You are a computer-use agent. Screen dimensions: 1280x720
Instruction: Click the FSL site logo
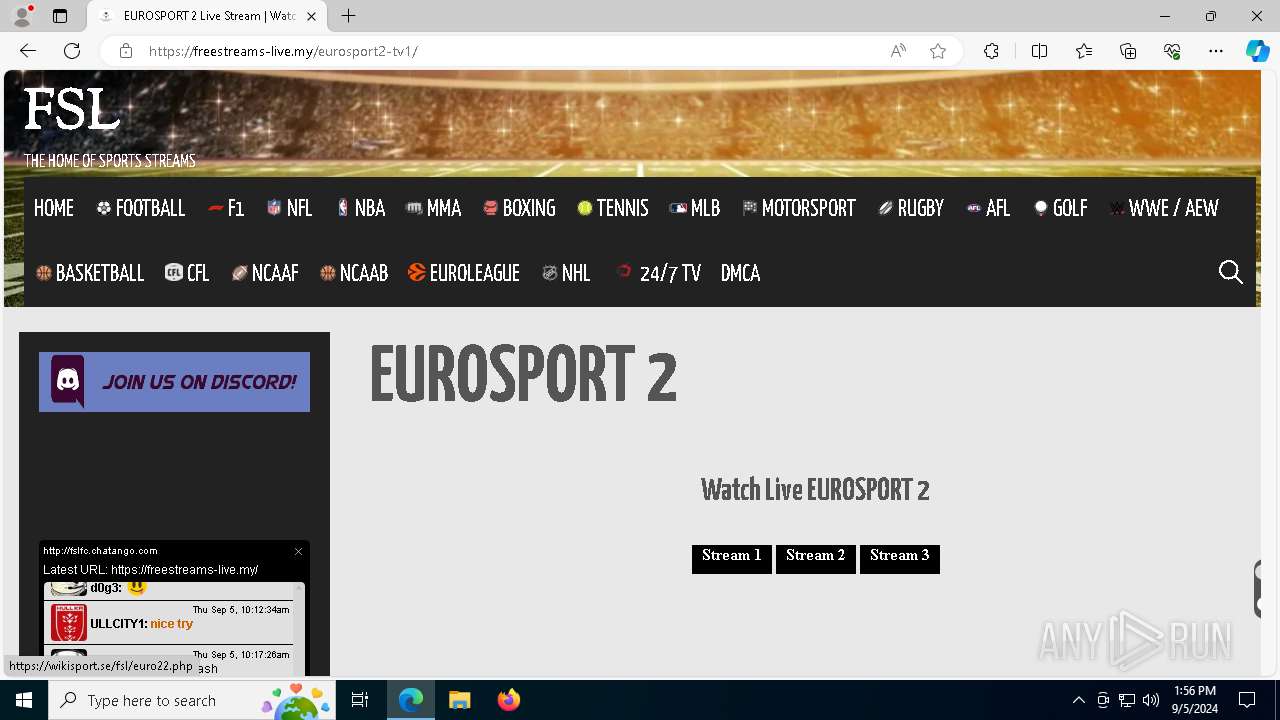coord(72,109)
